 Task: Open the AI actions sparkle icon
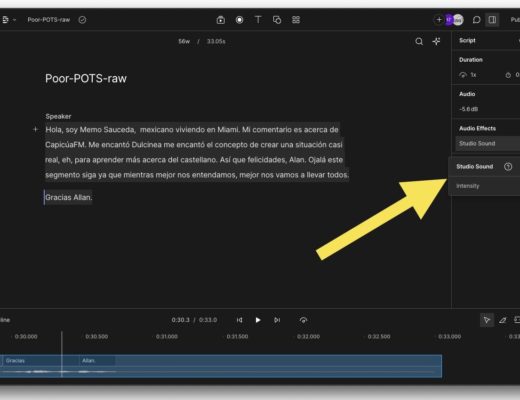click(436, 41)
